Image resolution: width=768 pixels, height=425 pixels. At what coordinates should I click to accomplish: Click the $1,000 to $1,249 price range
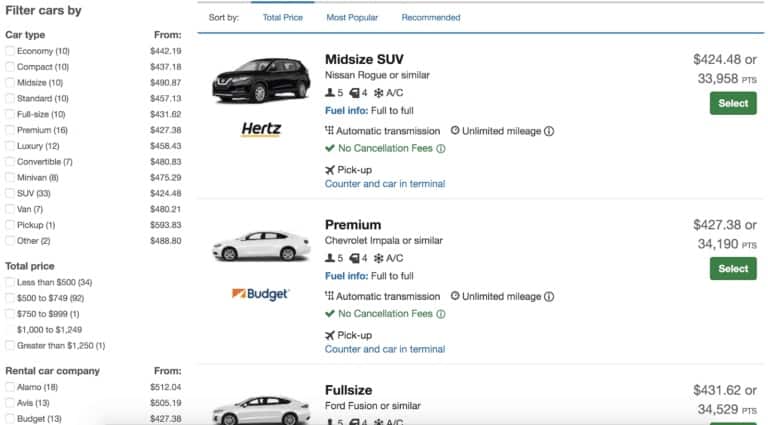[49, 330]
